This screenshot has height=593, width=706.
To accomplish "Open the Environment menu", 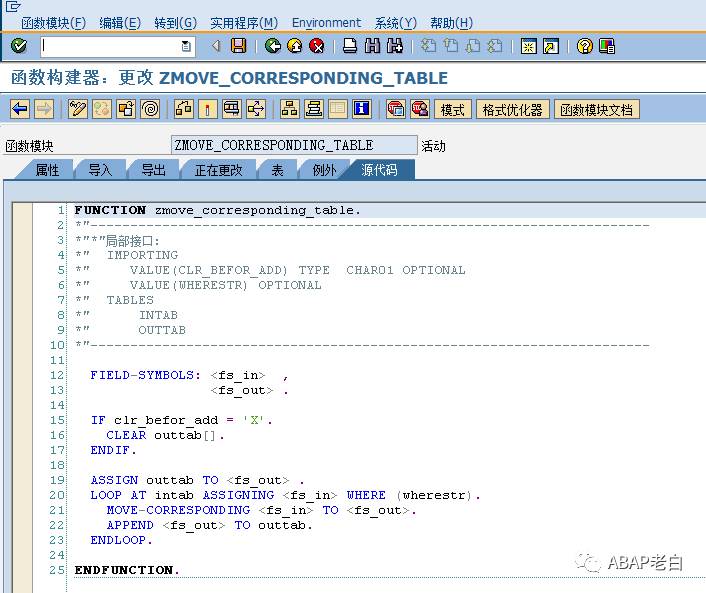I will point(326,23).
